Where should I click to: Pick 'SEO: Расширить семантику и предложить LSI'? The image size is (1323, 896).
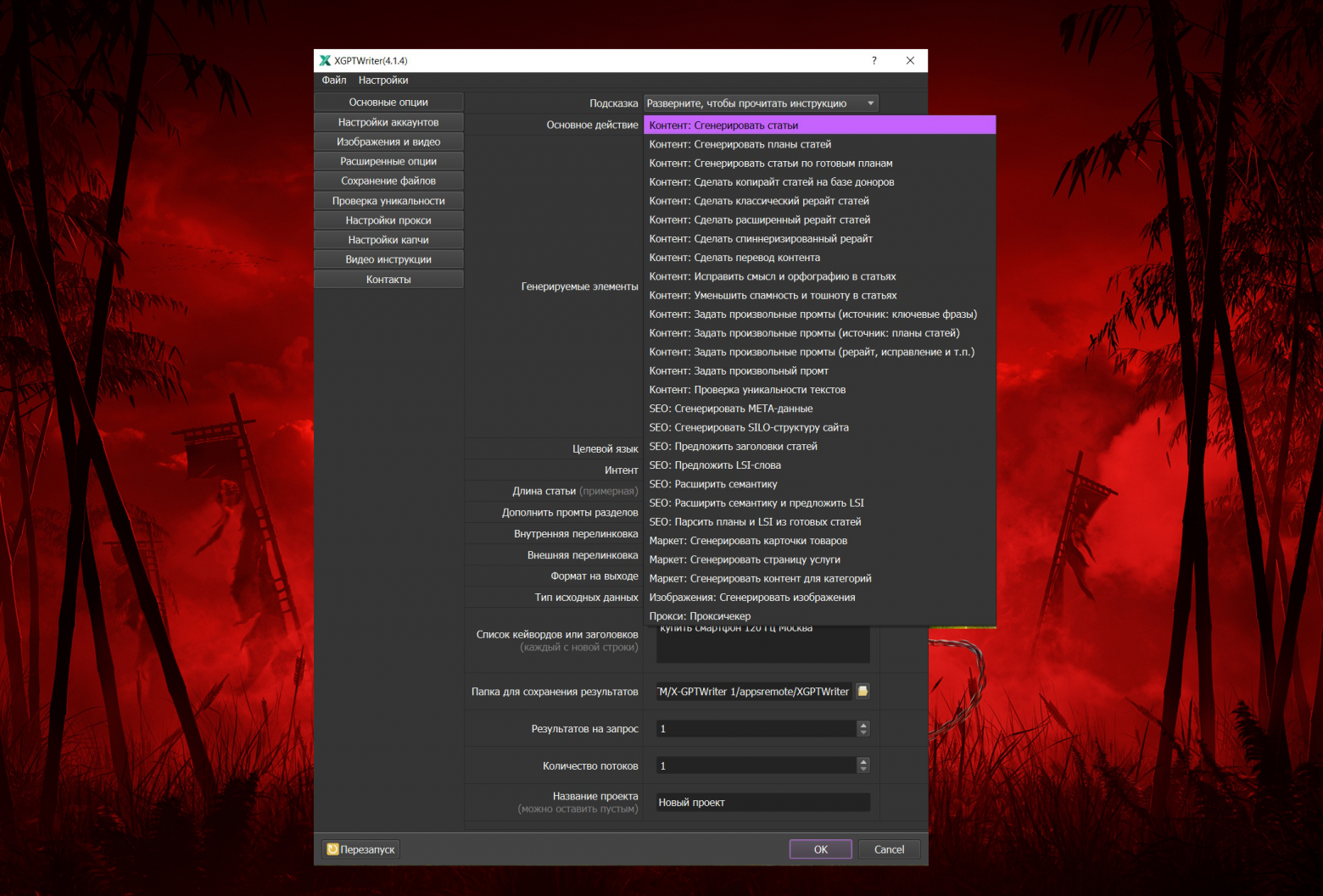pos(820,503)
